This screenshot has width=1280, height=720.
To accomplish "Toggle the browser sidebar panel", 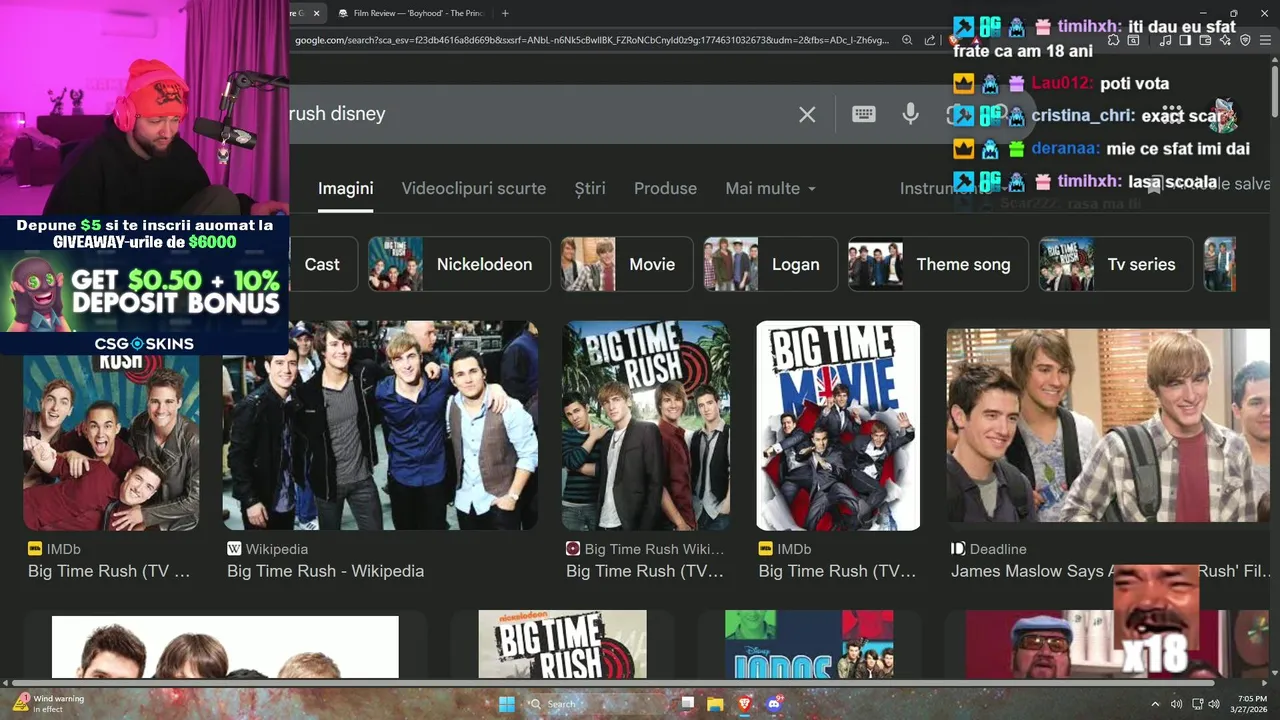I will (x=1185, y=40).
